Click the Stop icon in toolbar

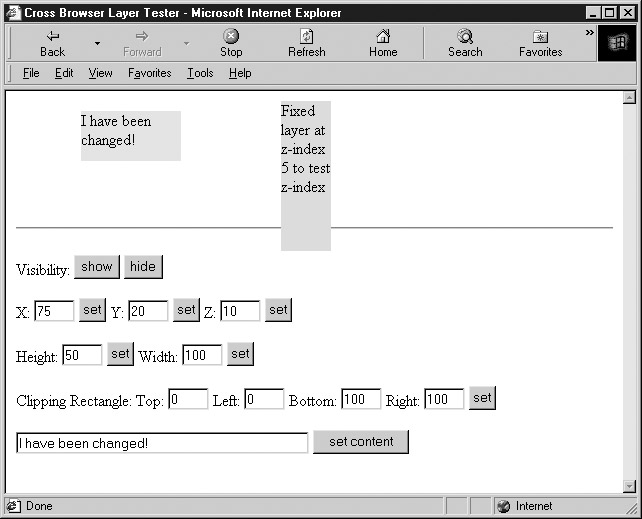click(x=231, y=36)
